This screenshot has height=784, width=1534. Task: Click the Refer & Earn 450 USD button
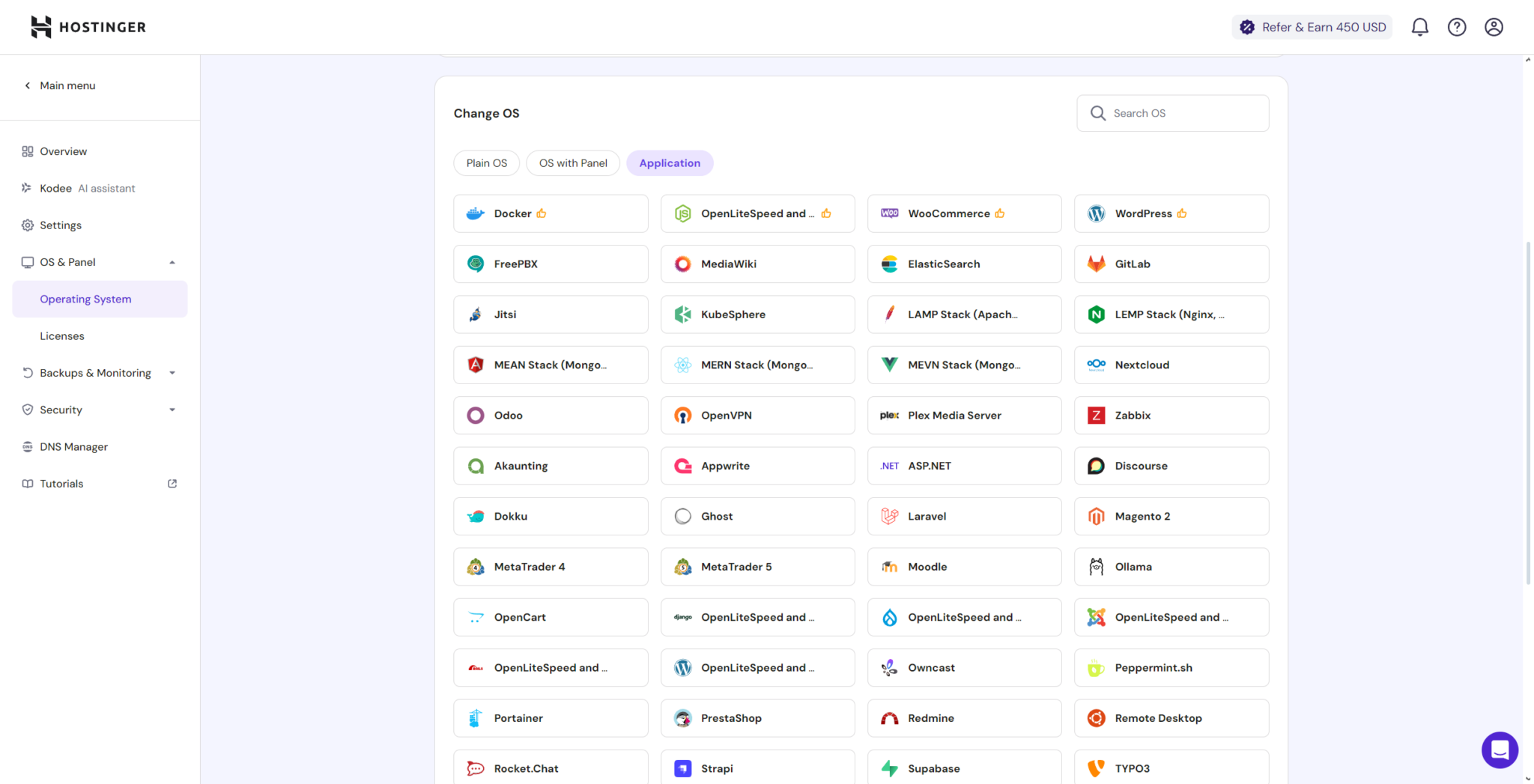click(x=1312, y=26)
